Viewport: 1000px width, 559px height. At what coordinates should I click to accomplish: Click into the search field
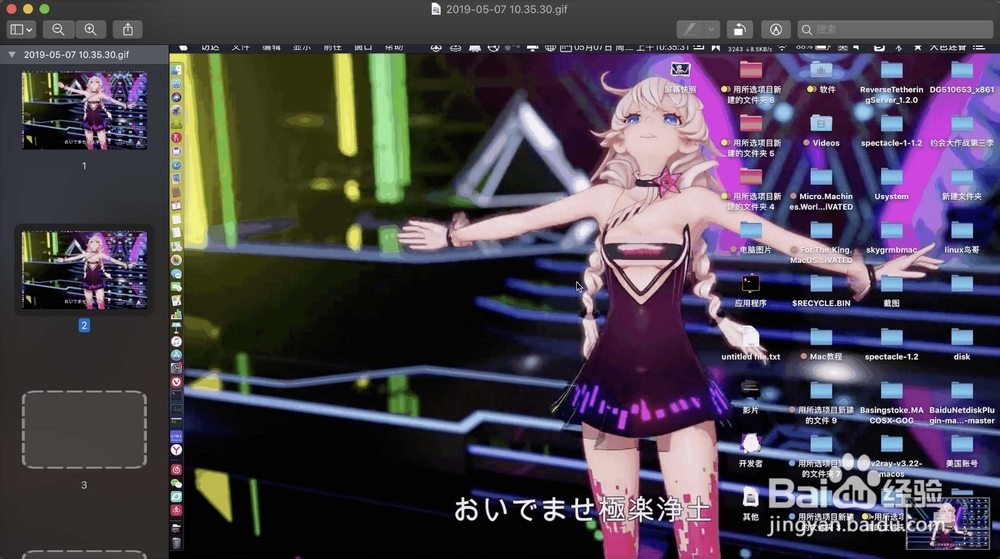[x=895, y=29]
